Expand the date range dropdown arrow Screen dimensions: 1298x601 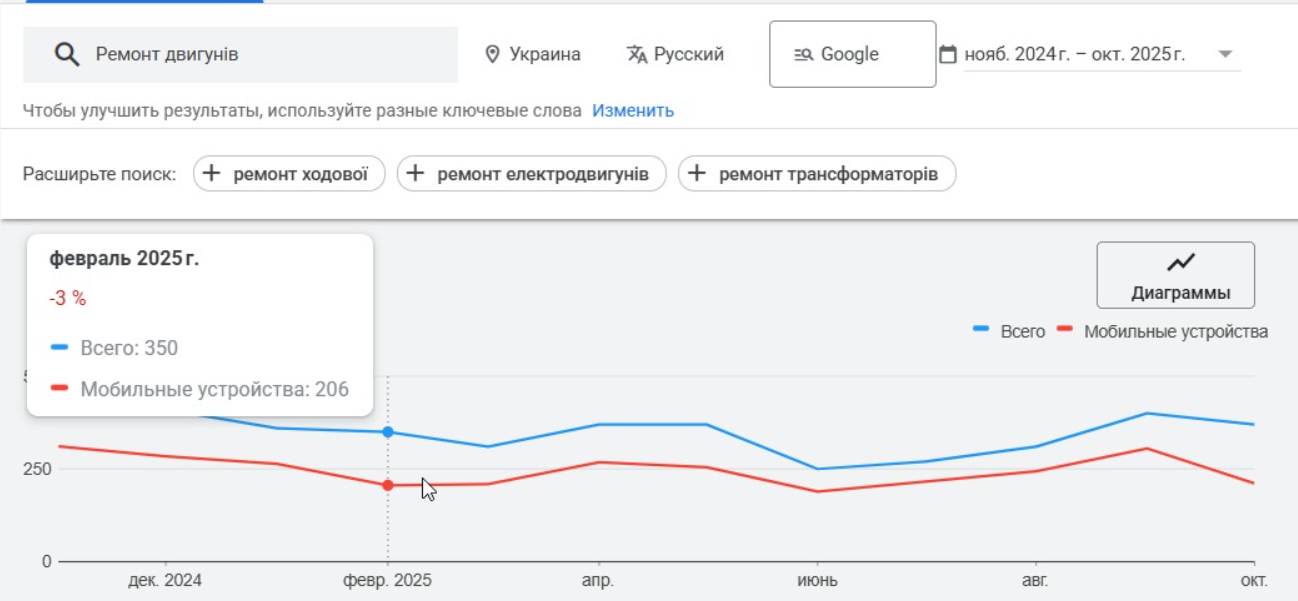1225,54
